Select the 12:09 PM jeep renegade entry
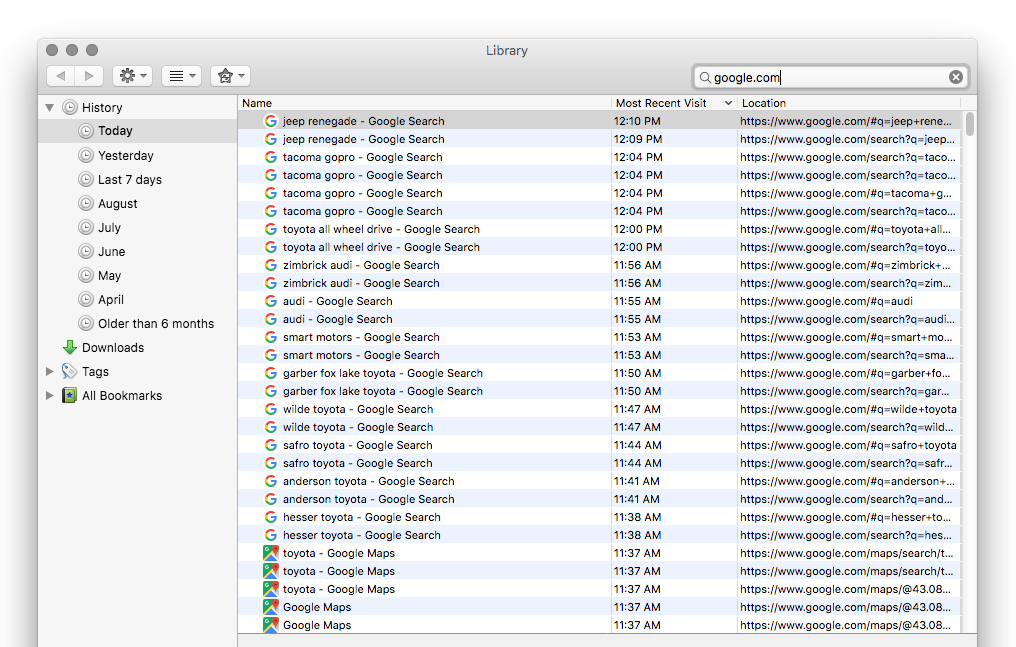This screenshot has height=647, width=1016. (x=599, y=139)
